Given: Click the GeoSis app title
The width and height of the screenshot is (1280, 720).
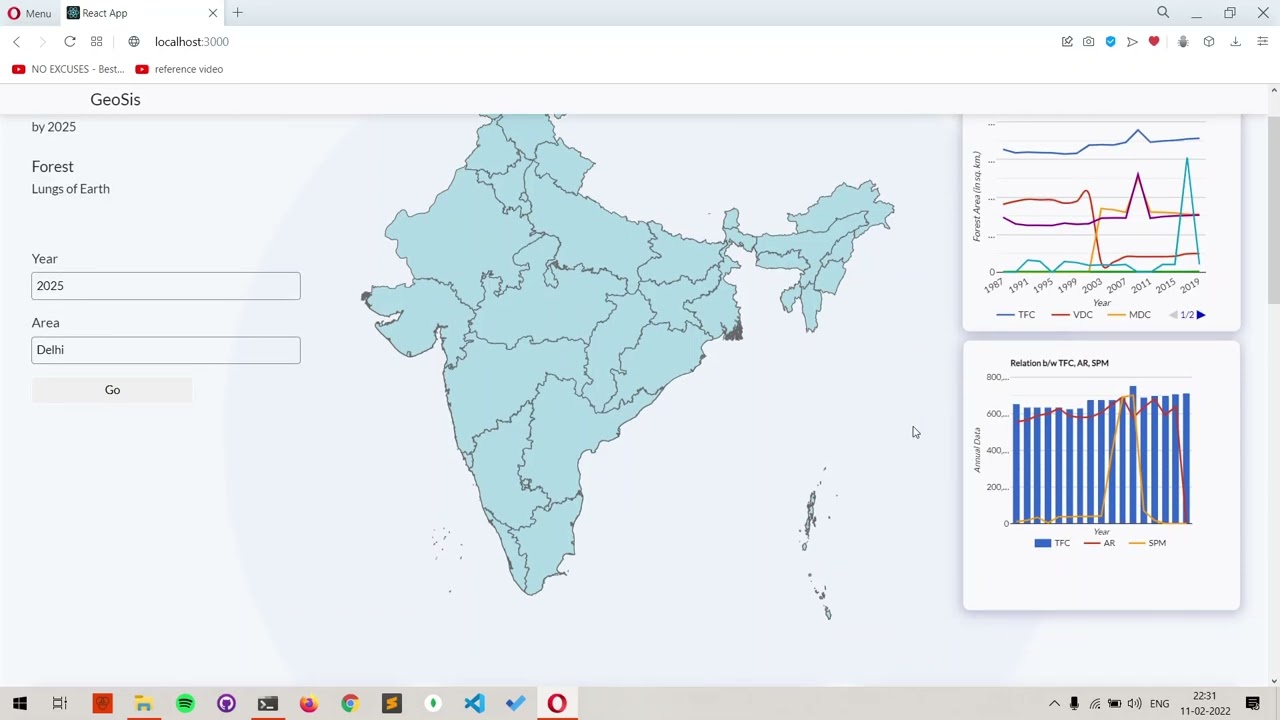Looking at the screenshot, I should pos(115,99).
